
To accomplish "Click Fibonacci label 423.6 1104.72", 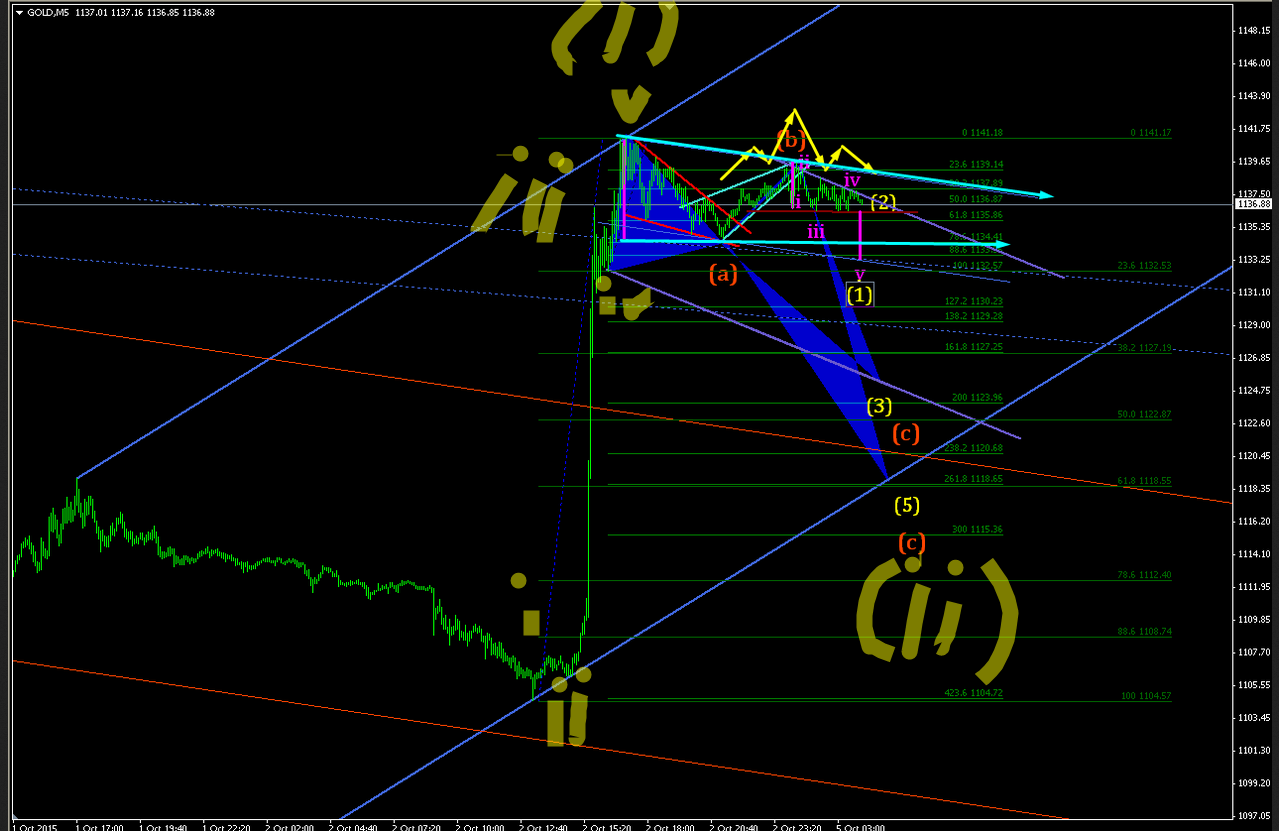I will pyautogui.click(x=974, y=692).
